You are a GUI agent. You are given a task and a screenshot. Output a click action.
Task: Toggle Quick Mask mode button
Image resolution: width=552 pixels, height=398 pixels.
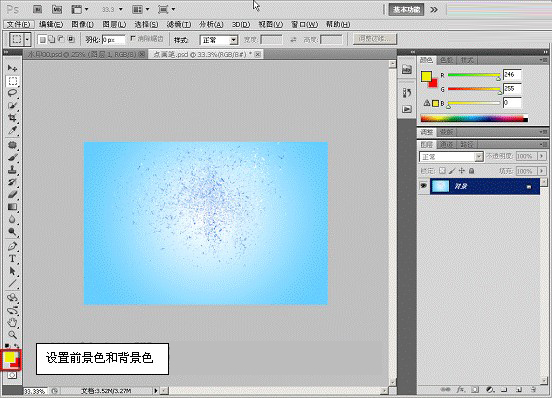click(12, 375)
